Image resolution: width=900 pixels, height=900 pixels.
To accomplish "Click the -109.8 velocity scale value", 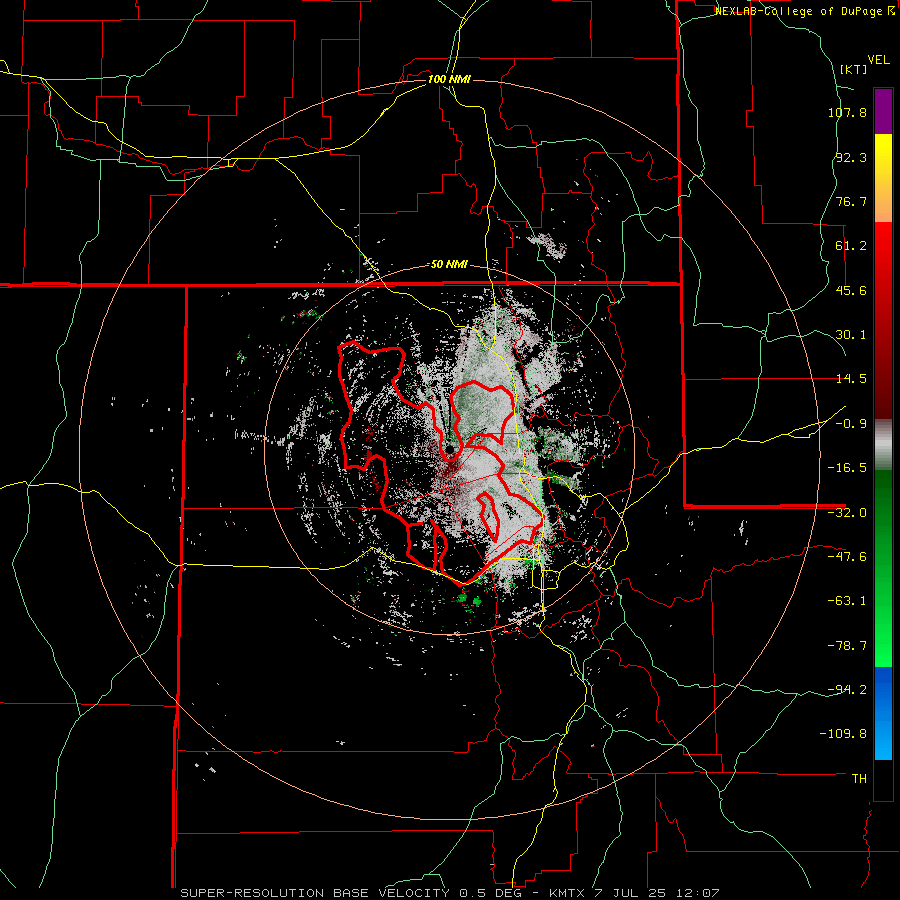I will [844, 734].
